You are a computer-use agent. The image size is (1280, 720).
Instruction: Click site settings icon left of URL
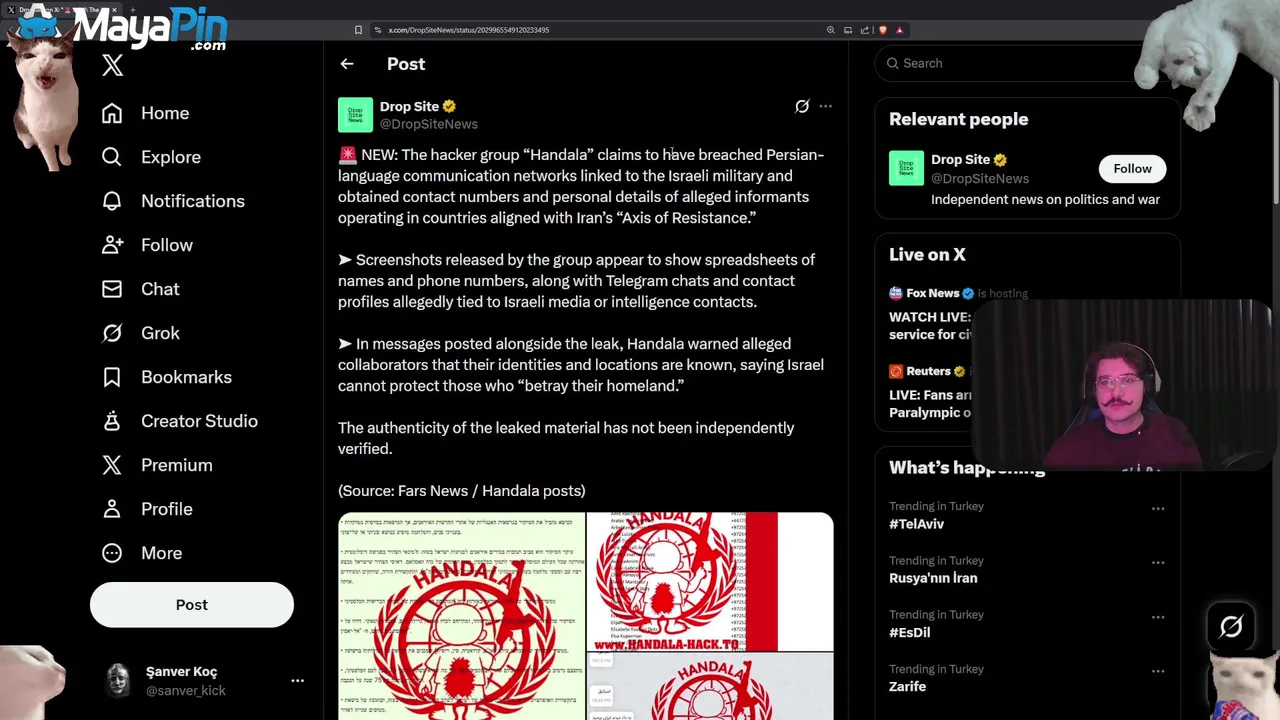377,30
